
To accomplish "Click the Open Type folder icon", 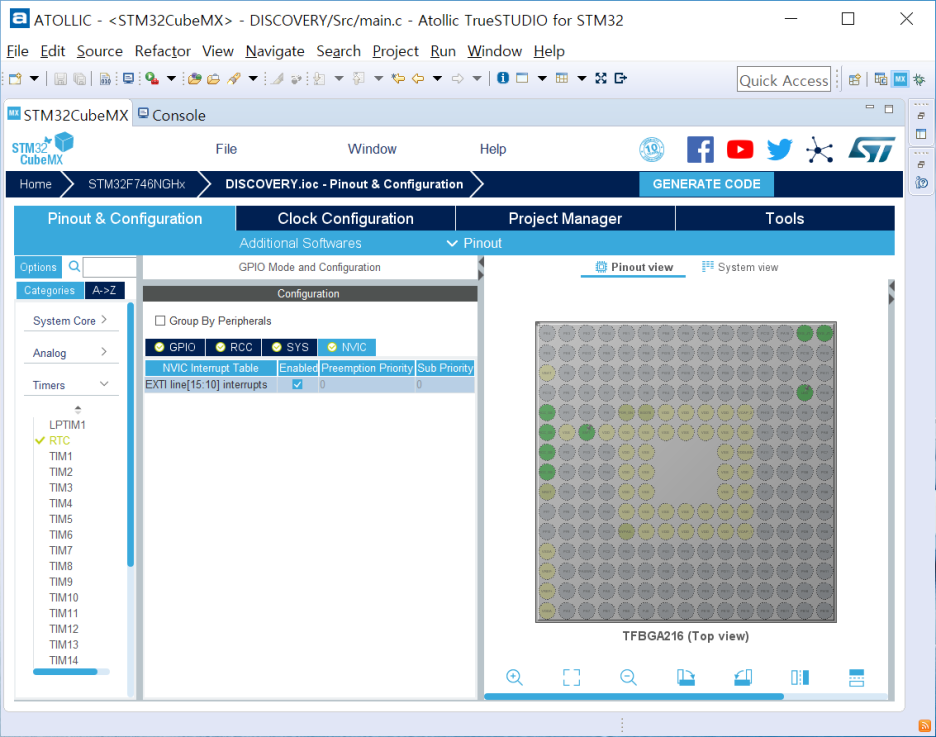I will coord(195,78).
